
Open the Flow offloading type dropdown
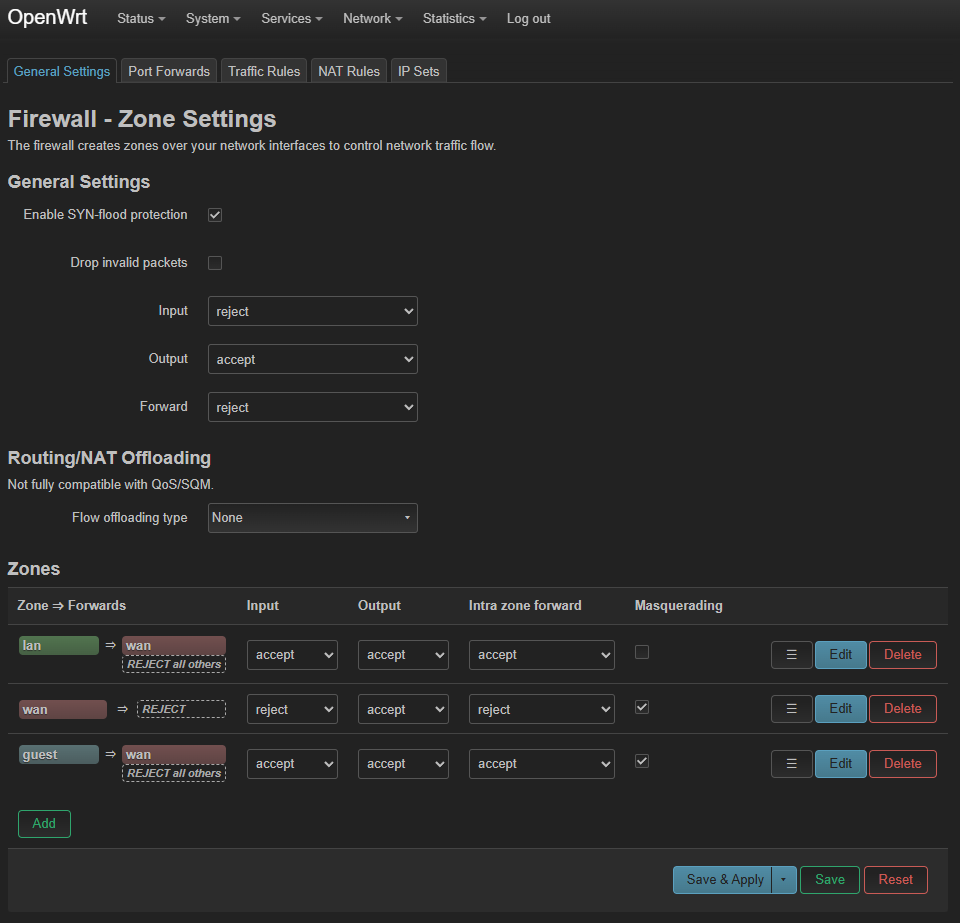click(x=312, y=518)
